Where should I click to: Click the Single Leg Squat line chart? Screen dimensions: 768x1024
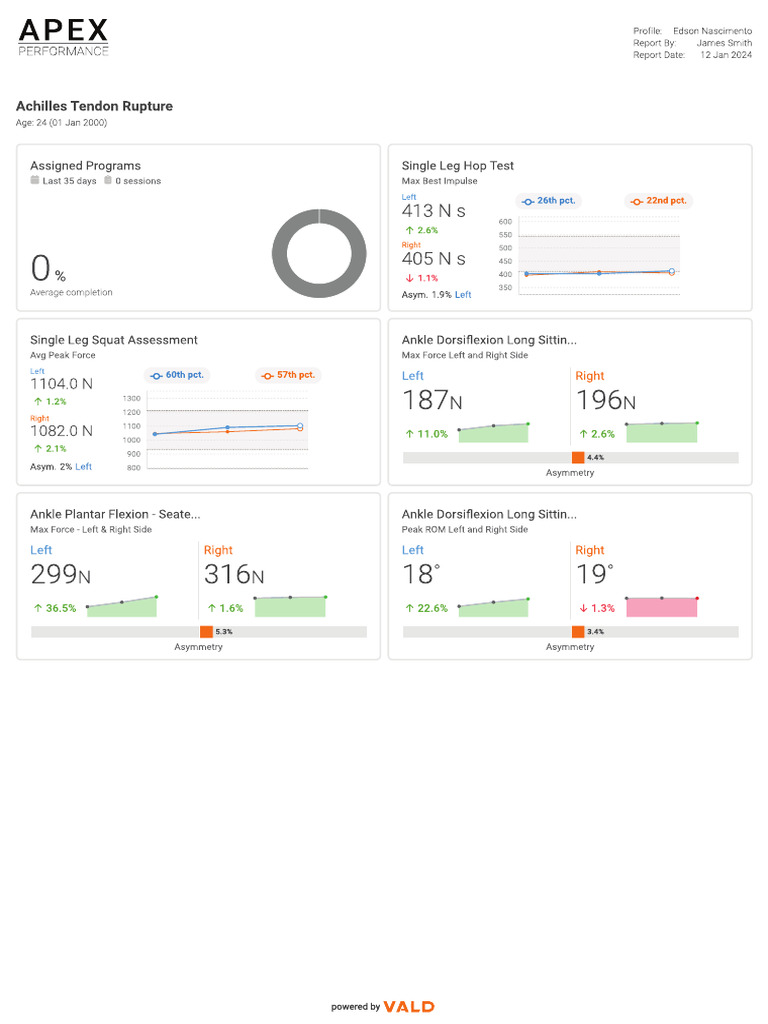(x=216, y=431)
